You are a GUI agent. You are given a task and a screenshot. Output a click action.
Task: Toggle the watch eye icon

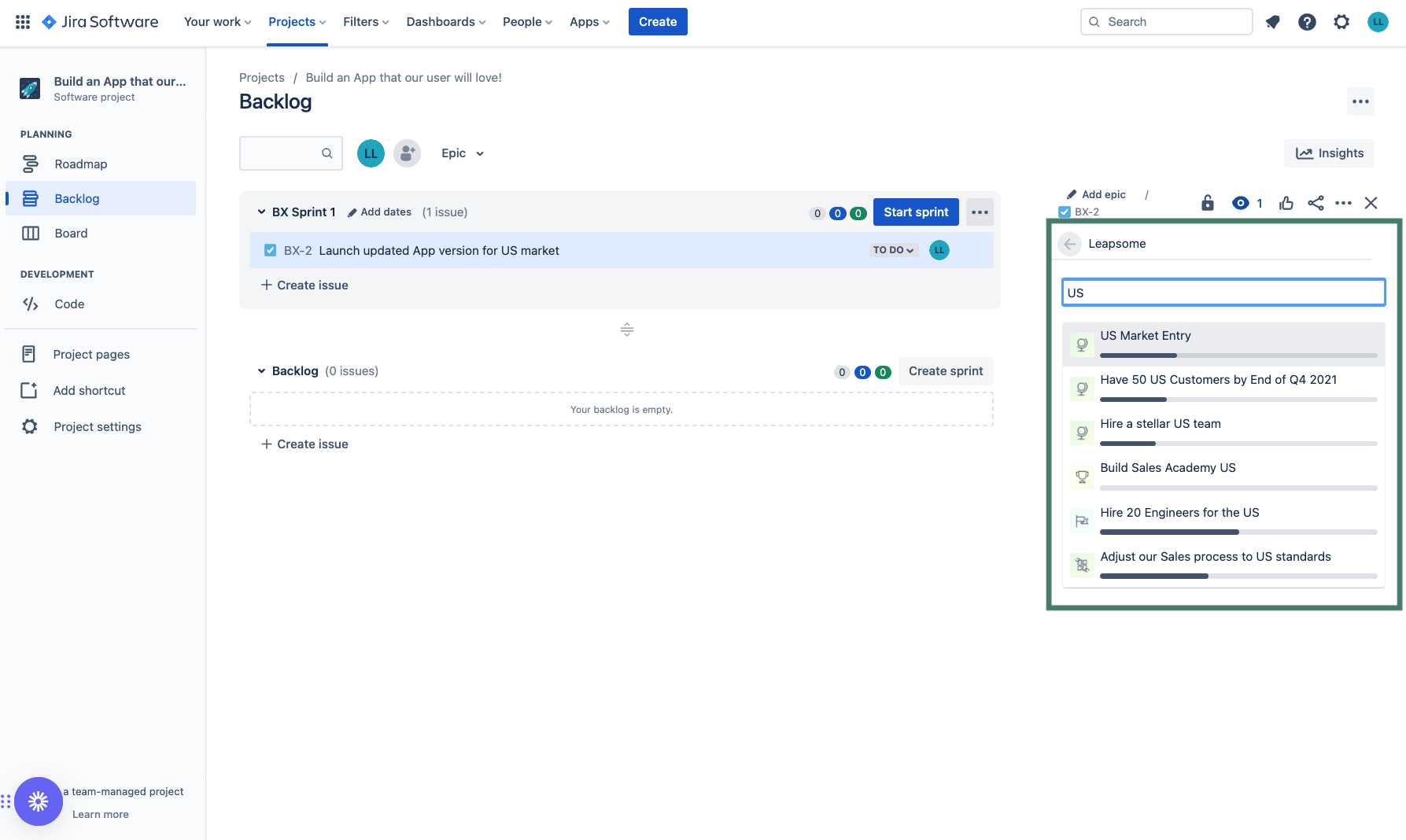point(1240,203)
